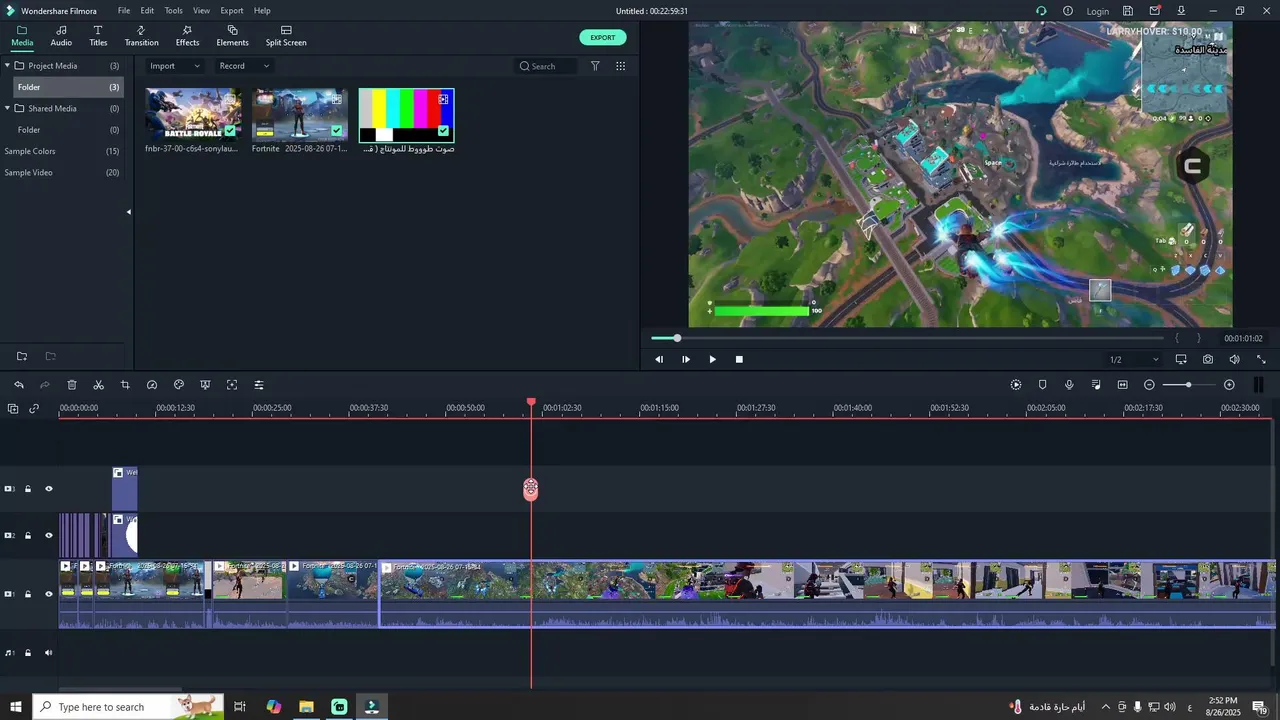Lock the main Fortnite video track

pos(28,594)
